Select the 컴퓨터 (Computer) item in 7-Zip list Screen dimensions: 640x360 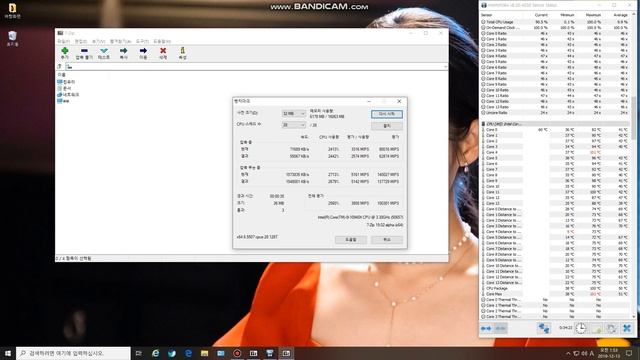tap(66, 82)
